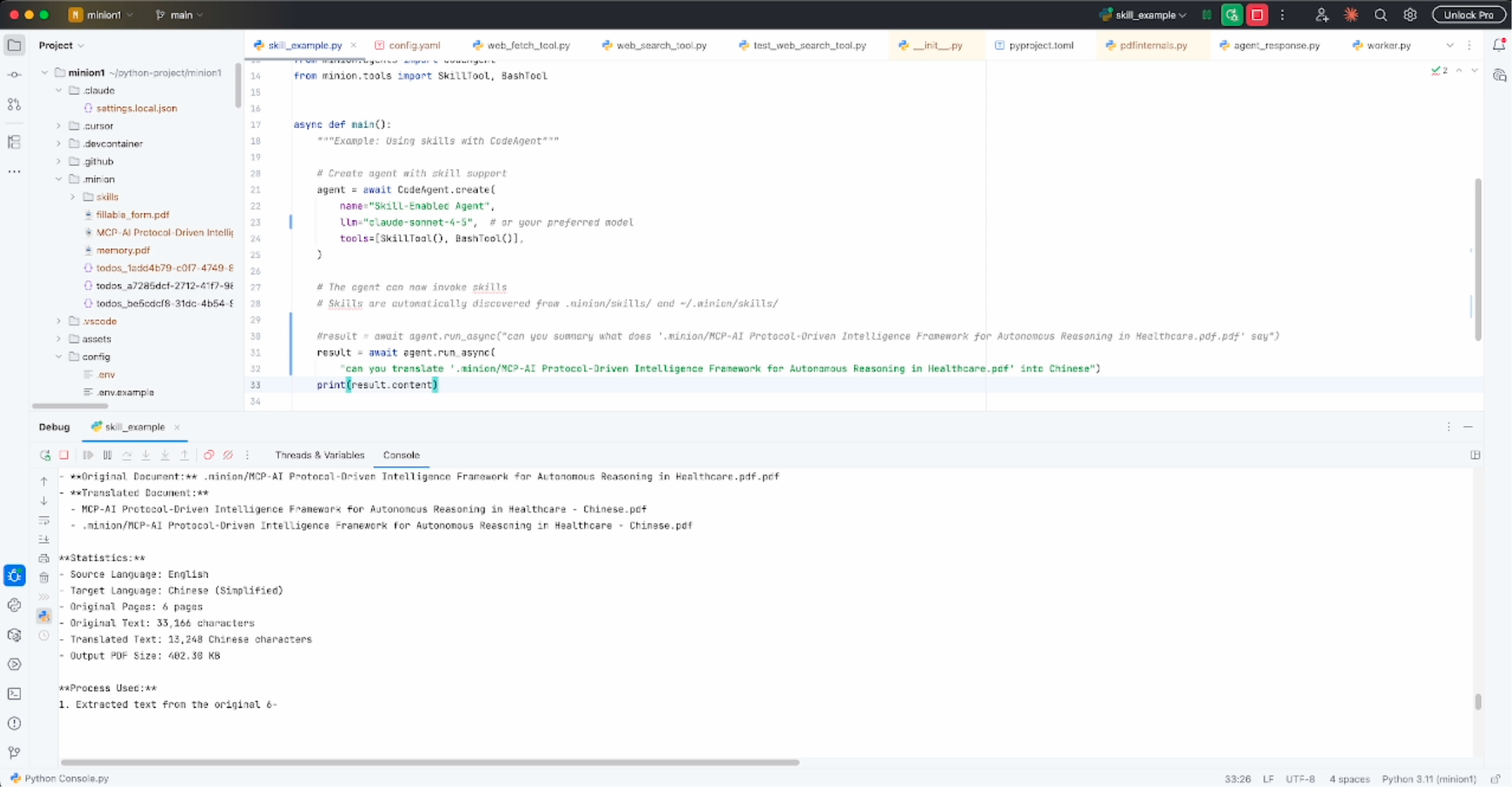Step over the current line
The width and height of the screenshot is (1512, 787).
pos(127,455)
